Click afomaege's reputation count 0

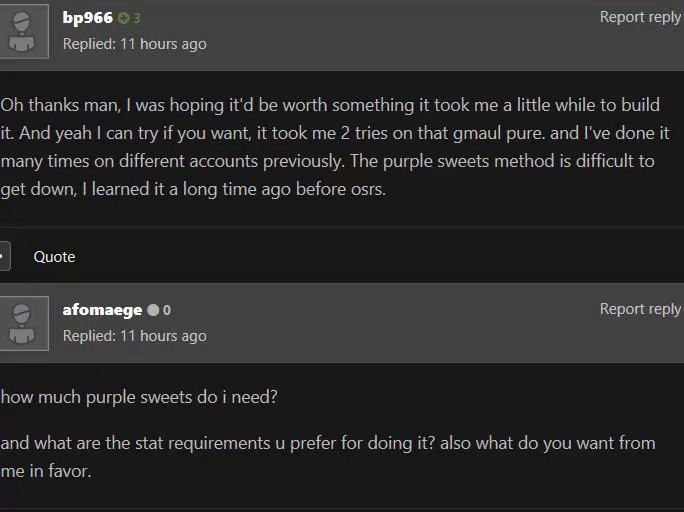pos(166,310)
